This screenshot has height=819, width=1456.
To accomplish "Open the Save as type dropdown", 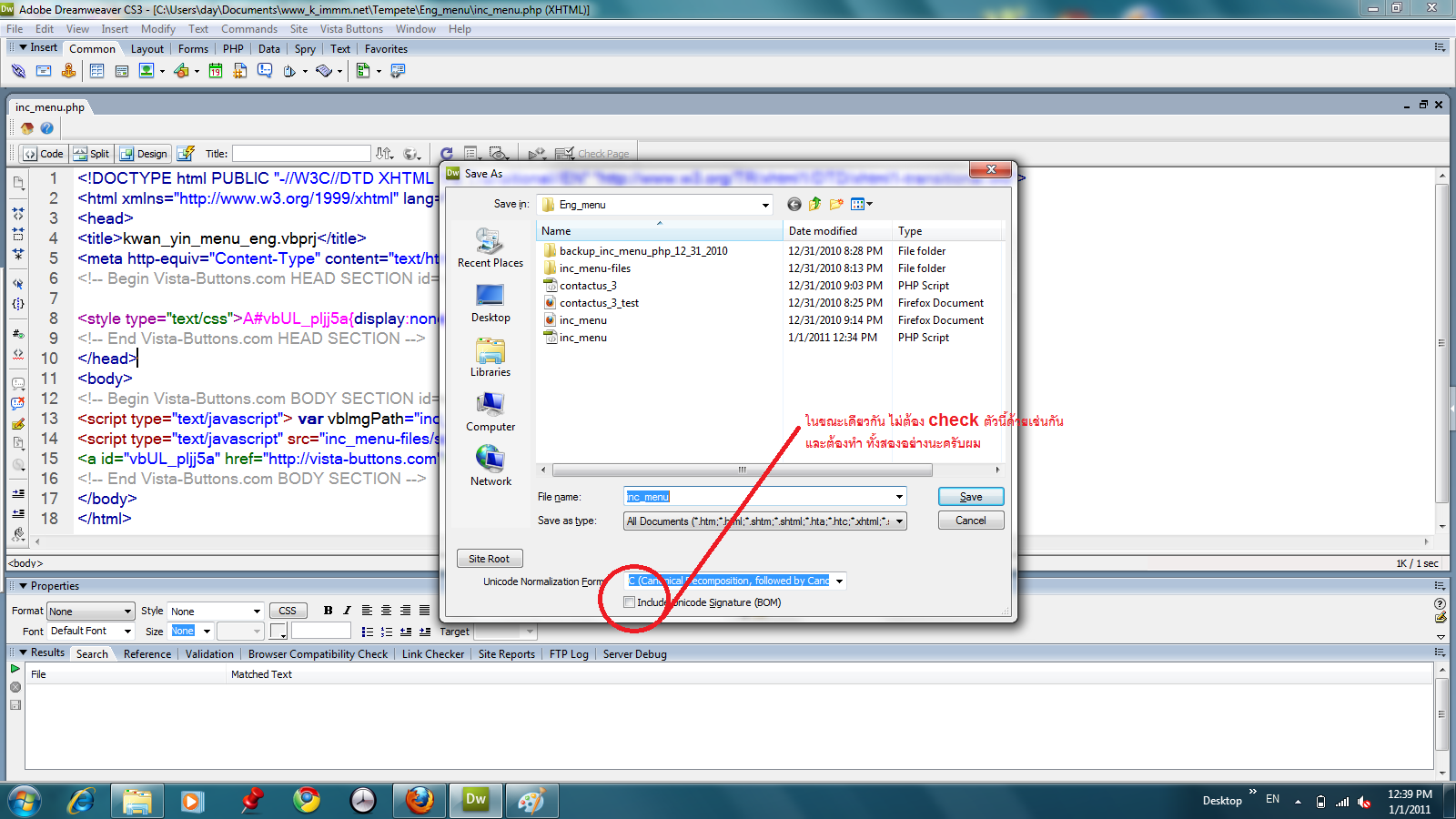I will coord(899,521).
